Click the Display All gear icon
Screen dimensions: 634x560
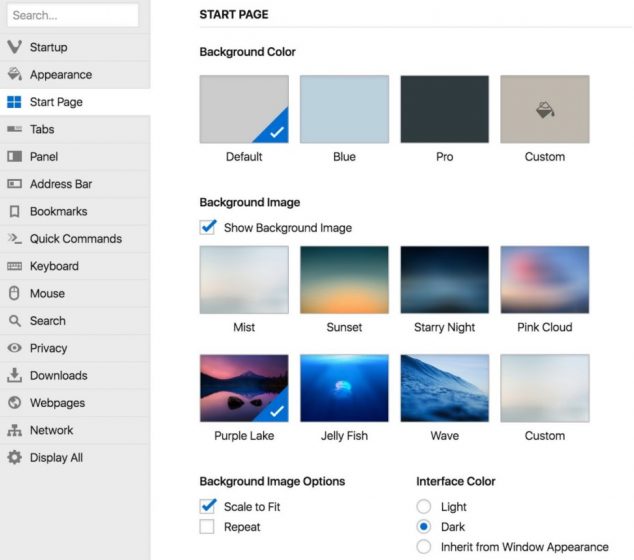14,458
